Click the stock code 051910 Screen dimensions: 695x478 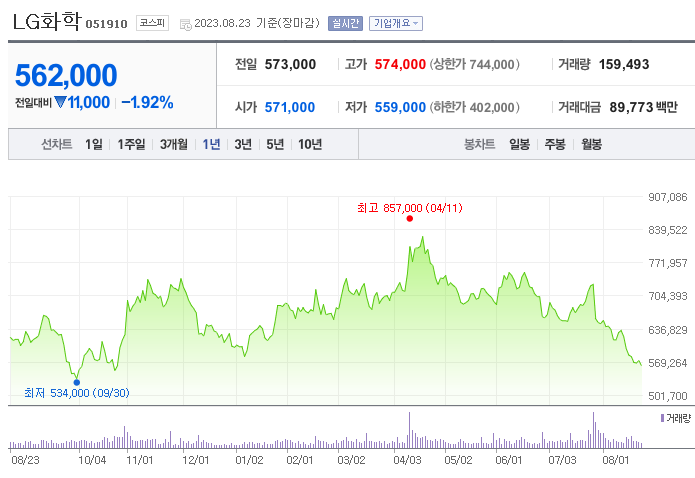pos(106,24)
